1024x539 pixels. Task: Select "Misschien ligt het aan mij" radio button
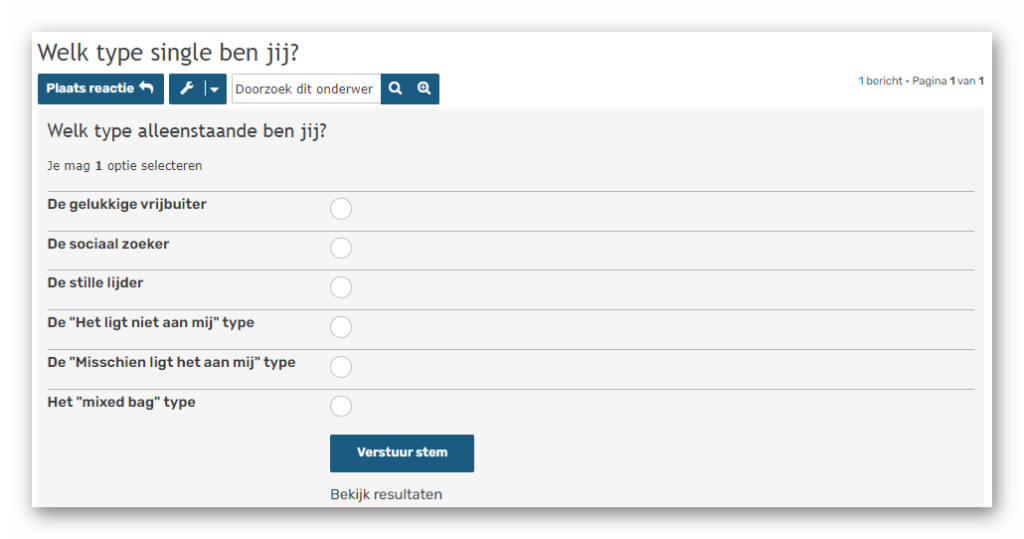(x=341, y=367)
